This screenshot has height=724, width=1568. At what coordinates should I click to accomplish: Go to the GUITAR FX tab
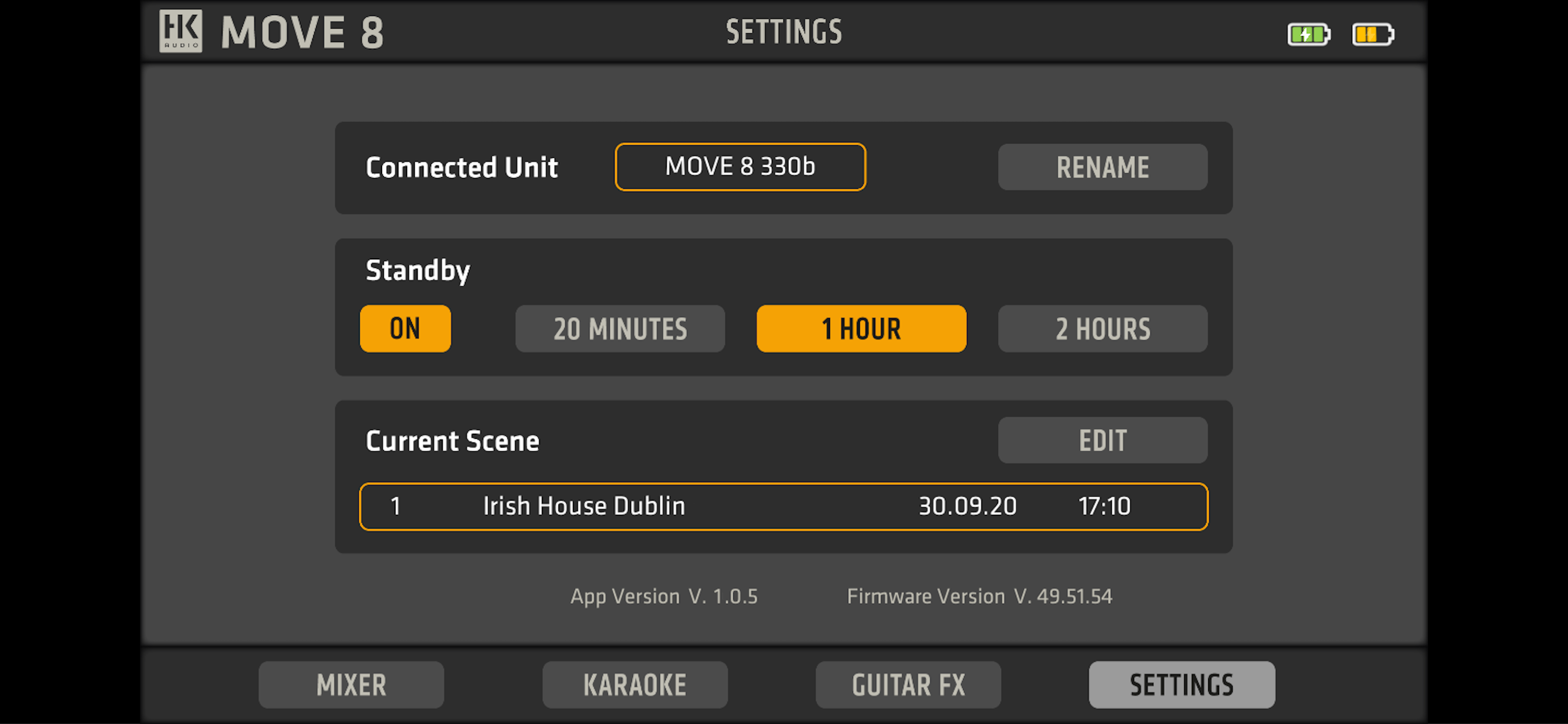(908, 684)
